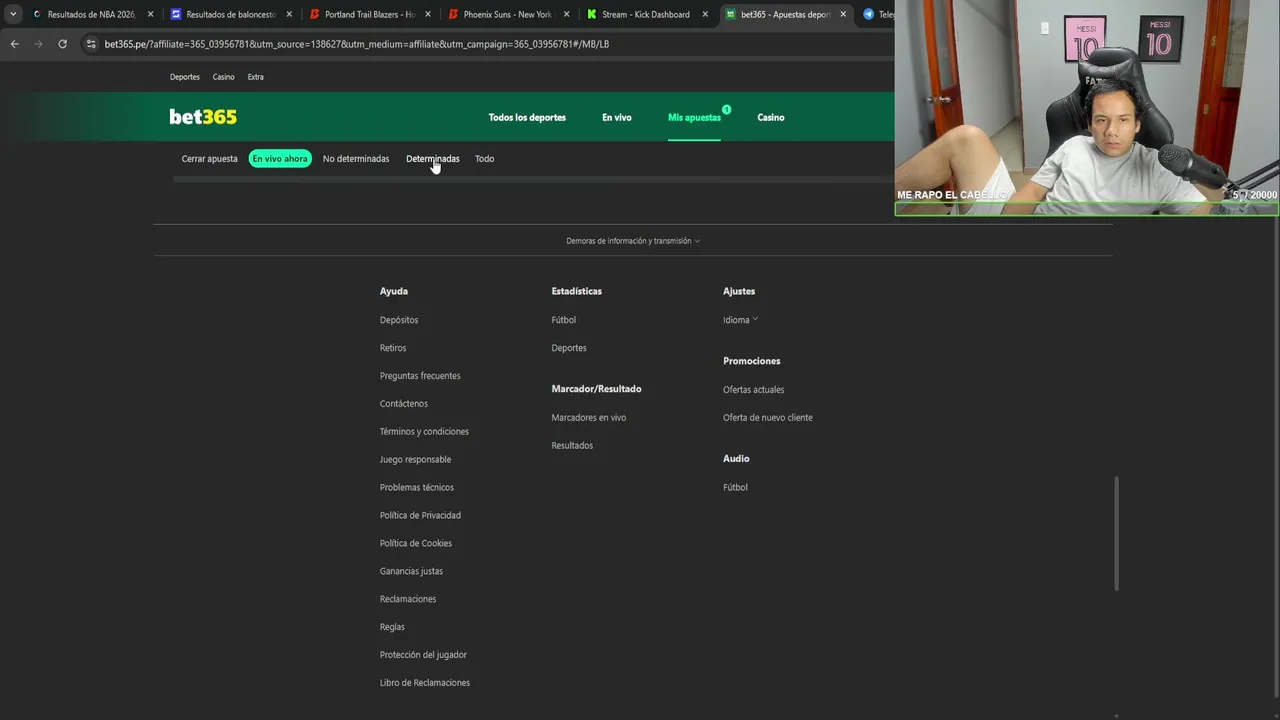Reload the page with the refresh icon
1280x720 pixels.
(x=62, y=44)
